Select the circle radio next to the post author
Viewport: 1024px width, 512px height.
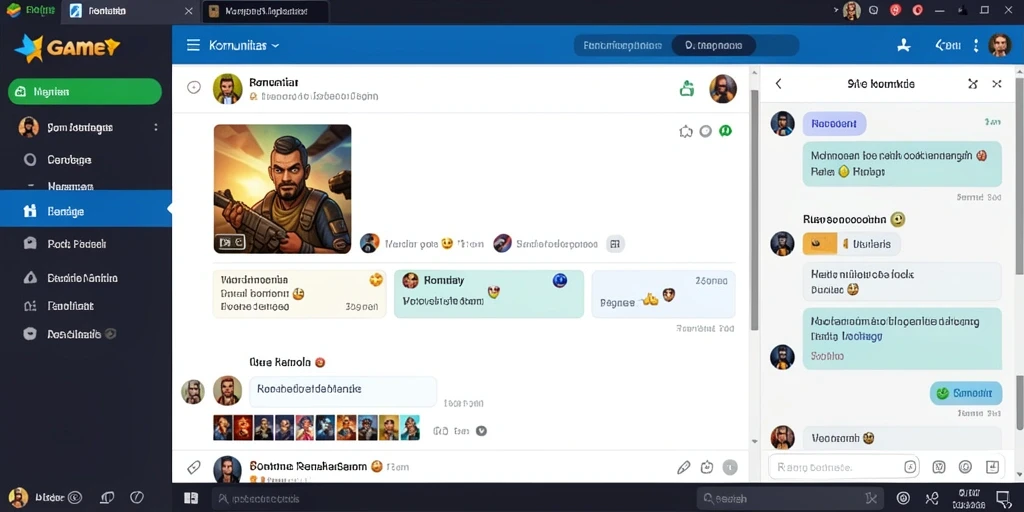[194, 88]
